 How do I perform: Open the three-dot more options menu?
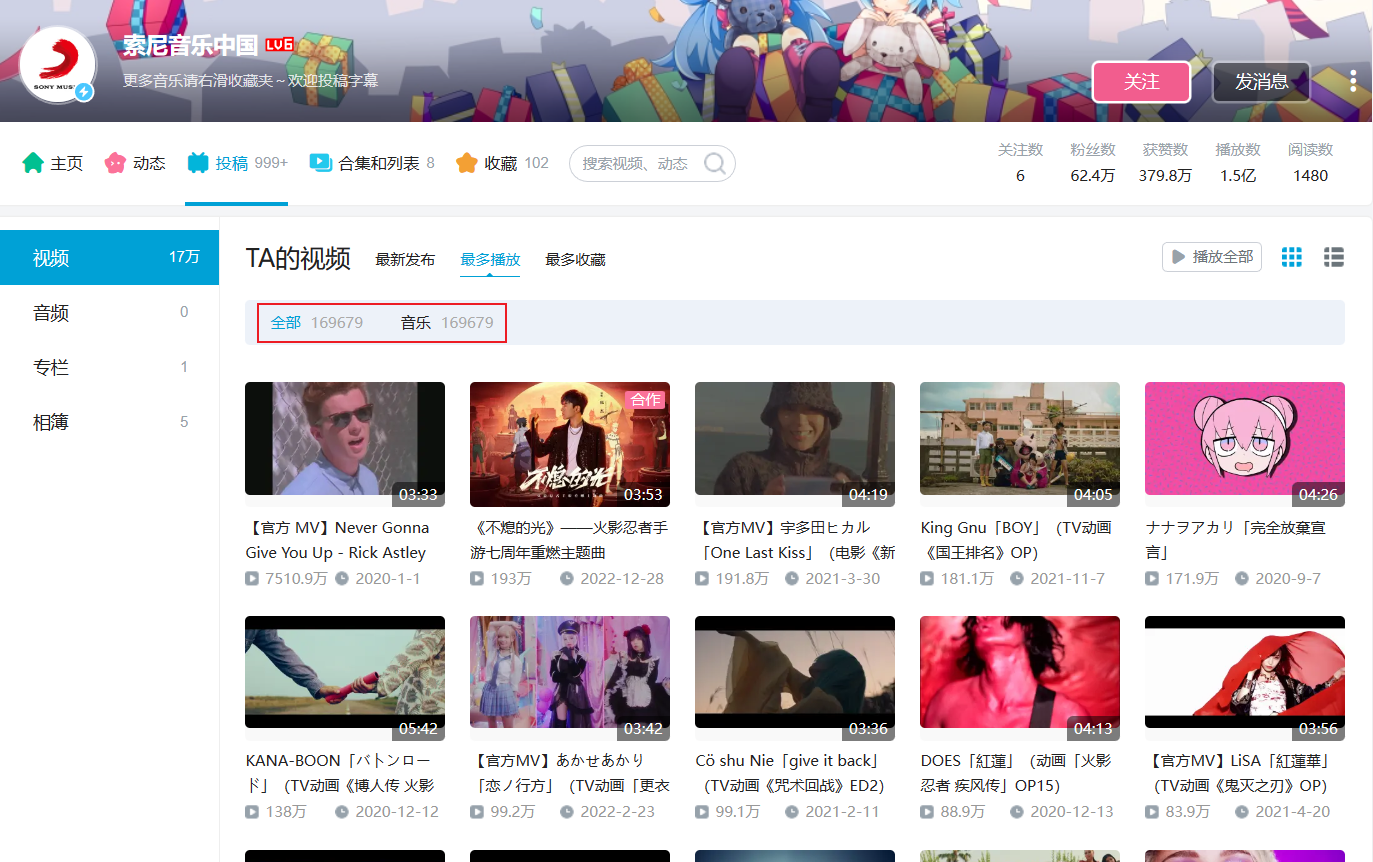click(x=1352, y=81)
